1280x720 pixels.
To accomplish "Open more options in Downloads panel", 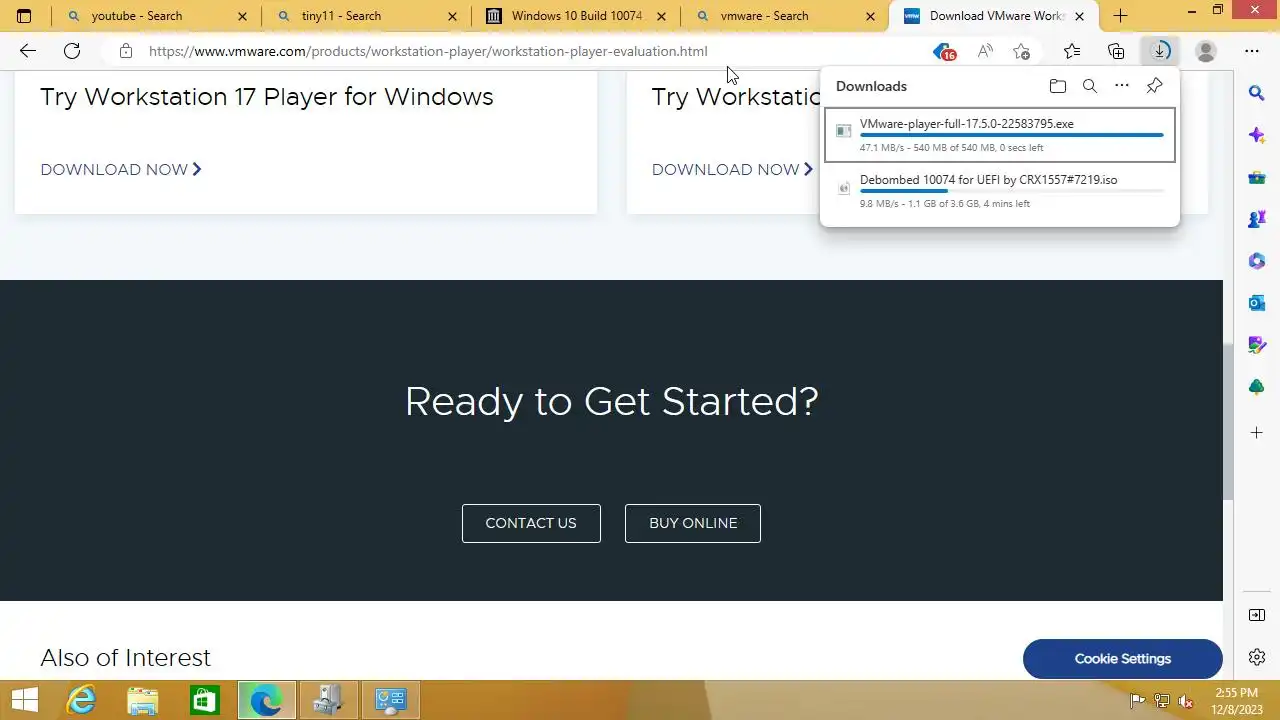I will coord(1122,86).
